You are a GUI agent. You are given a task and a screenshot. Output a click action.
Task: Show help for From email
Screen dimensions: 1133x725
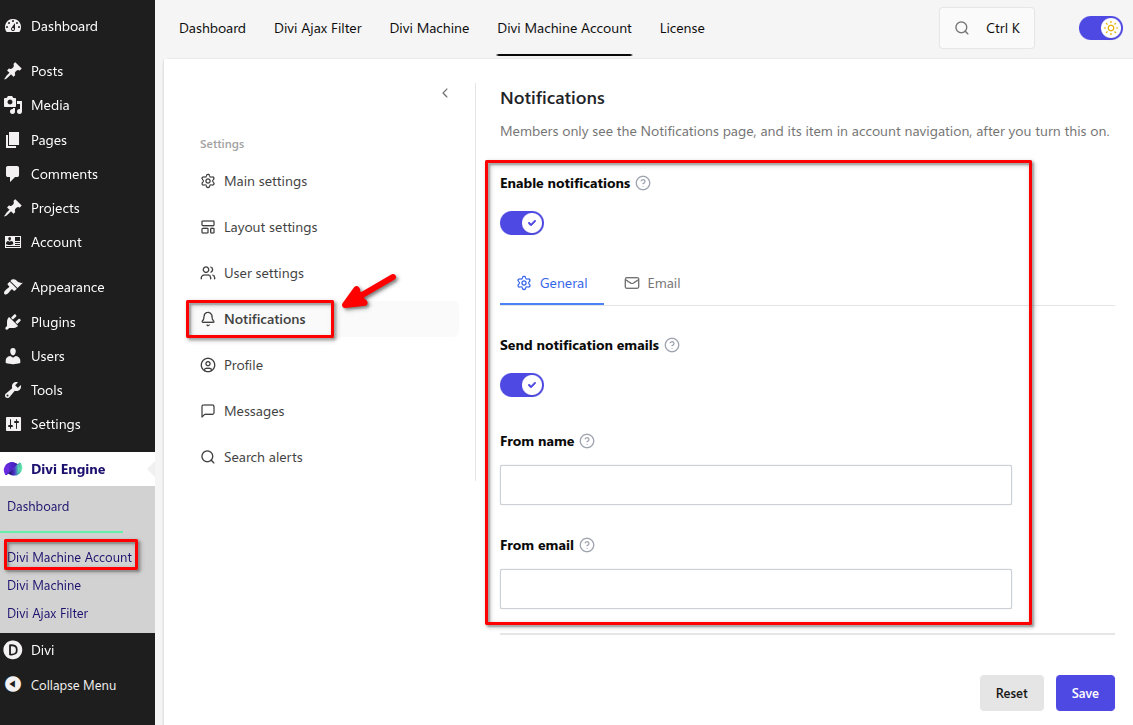pyautogui.click(x=587, y=545)
